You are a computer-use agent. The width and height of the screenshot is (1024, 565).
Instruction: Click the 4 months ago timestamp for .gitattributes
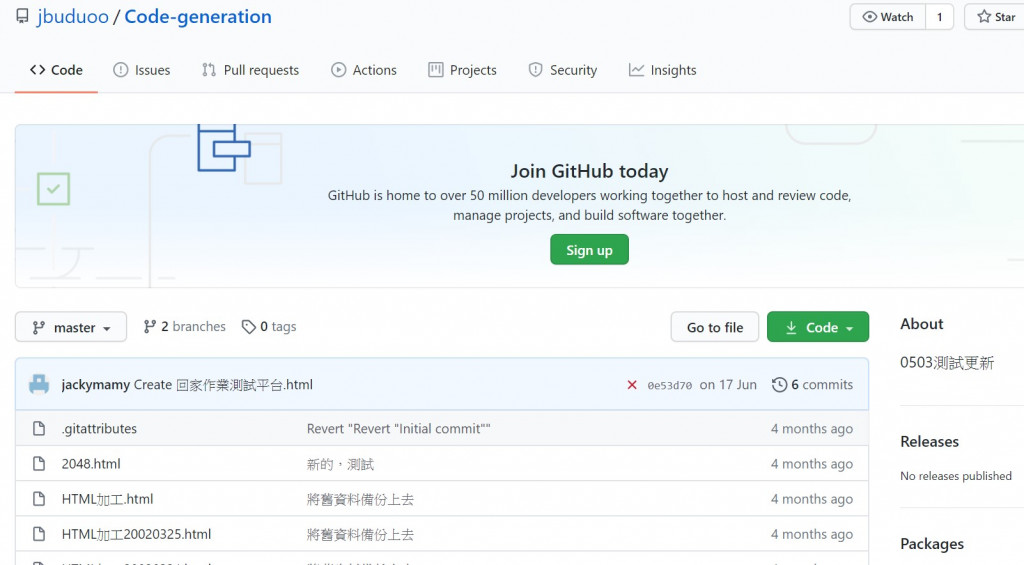pos(812,428)
